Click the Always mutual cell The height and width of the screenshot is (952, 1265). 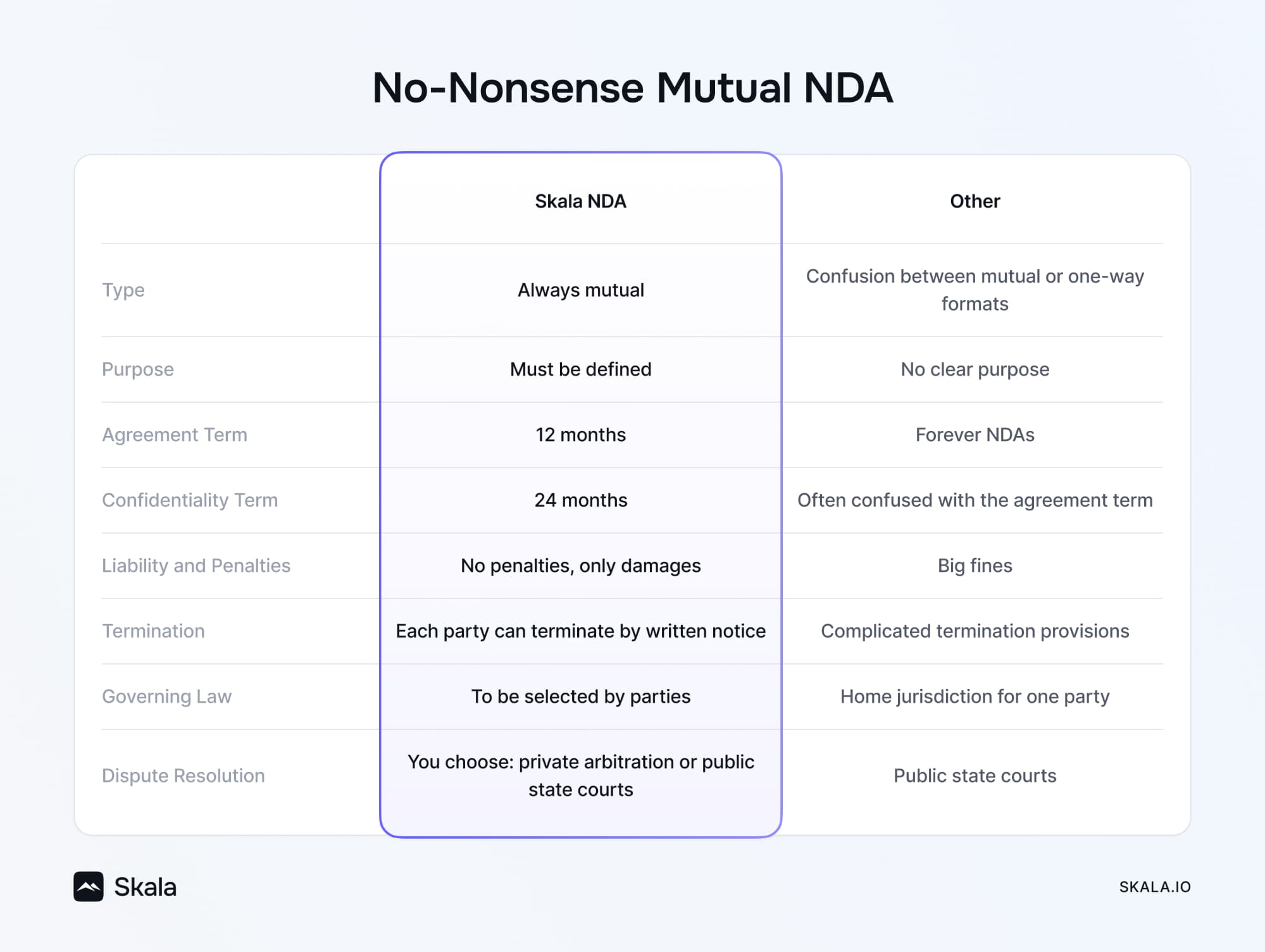580,290
